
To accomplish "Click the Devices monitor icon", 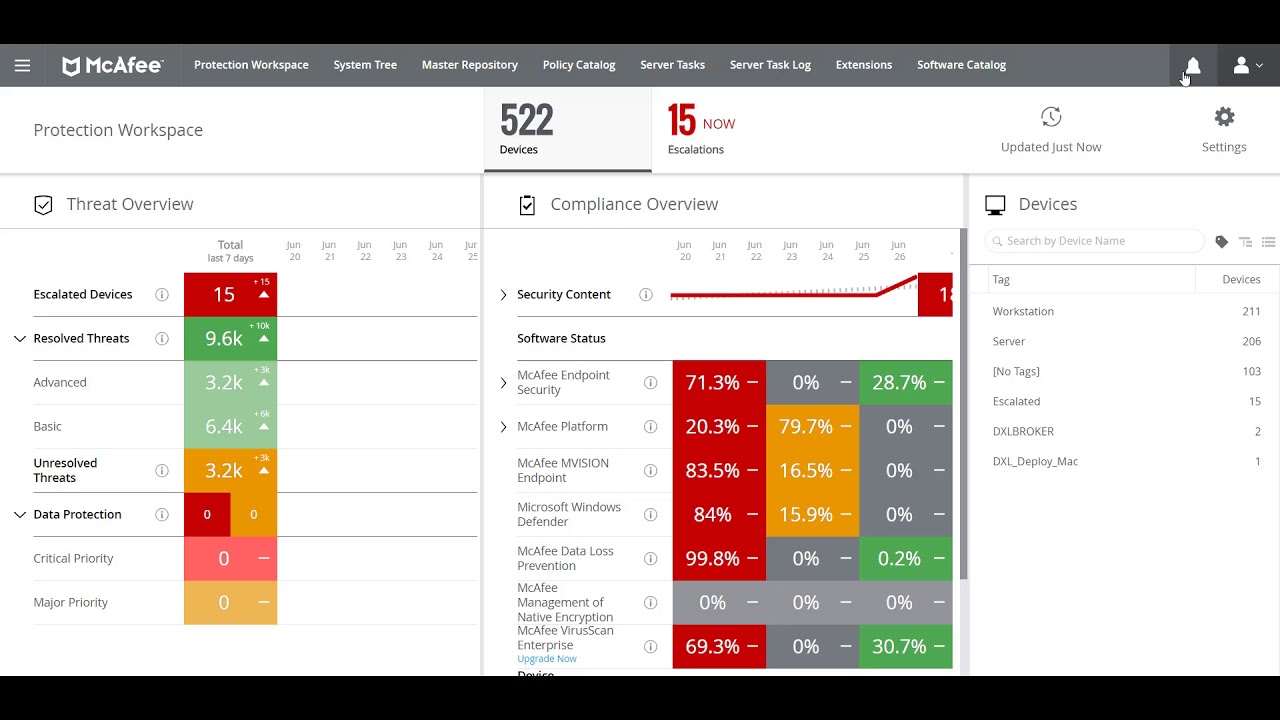I will 995,205.
